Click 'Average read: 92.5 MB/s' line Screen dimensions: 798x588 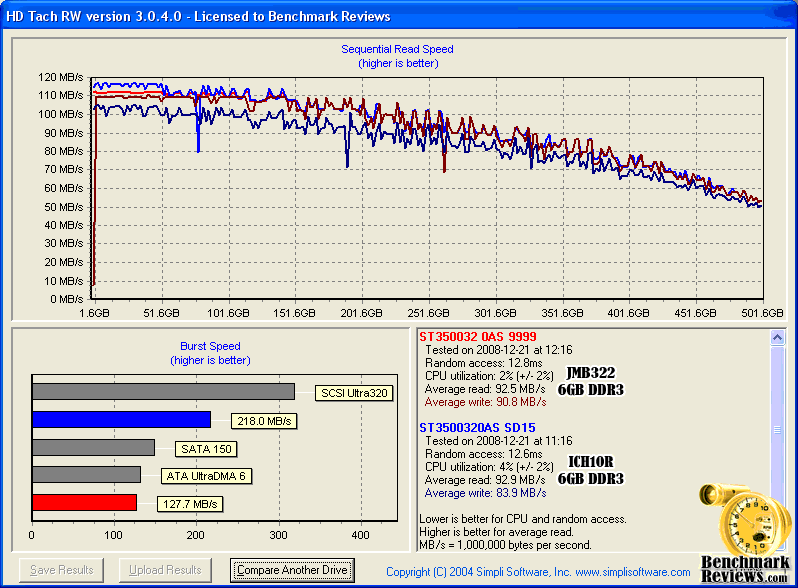[485, 389]
